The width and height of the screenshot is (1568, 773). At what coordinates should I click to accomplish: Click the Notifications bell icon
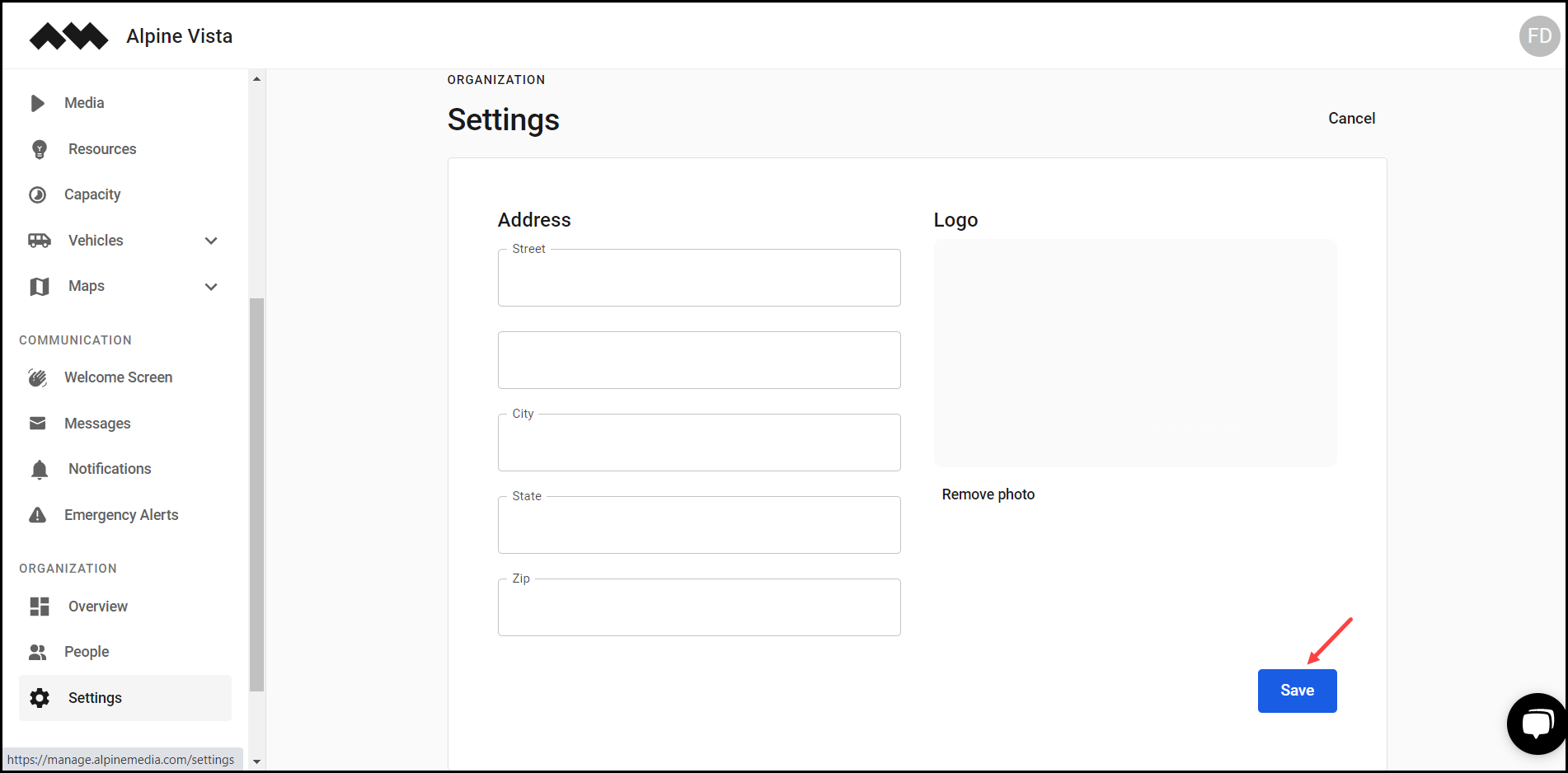[37, 468]
